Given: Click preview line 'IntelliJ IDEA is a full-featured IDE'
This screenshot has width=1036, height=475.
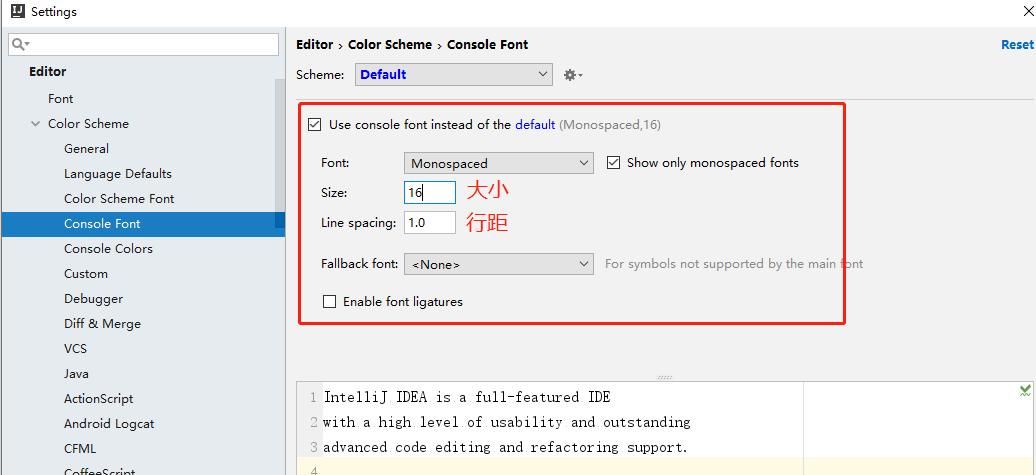Looking at the screenshot, I should click(x=467, y=397).
